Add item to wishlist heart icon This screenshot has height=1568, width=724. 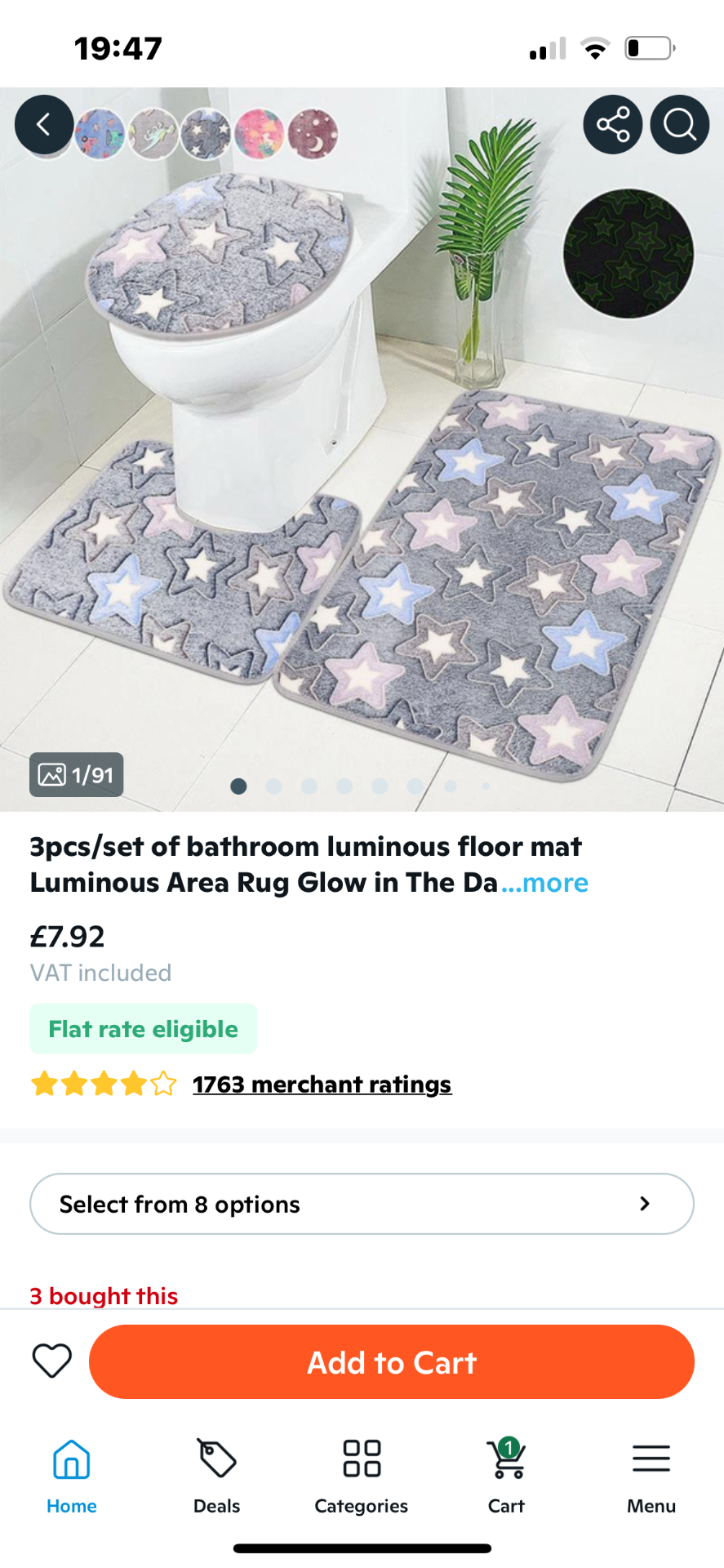tap(52, 1361)
